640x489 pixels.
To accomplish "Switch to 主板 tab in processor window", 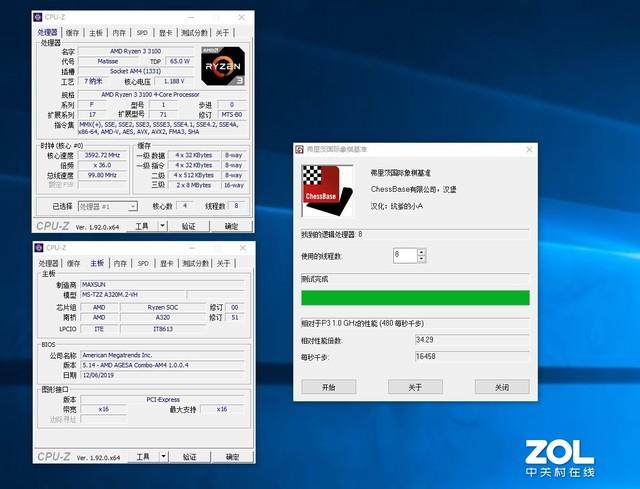I will [x=96, y=33].
